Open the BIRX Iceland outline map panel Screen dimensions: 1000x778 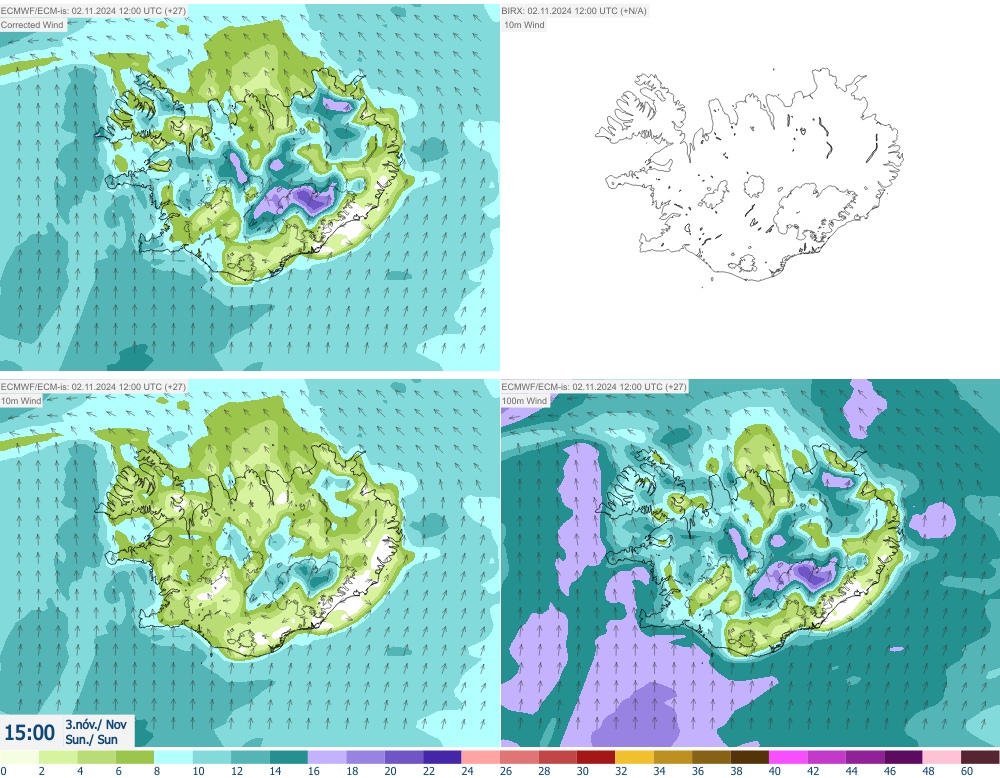click(750, 187)
